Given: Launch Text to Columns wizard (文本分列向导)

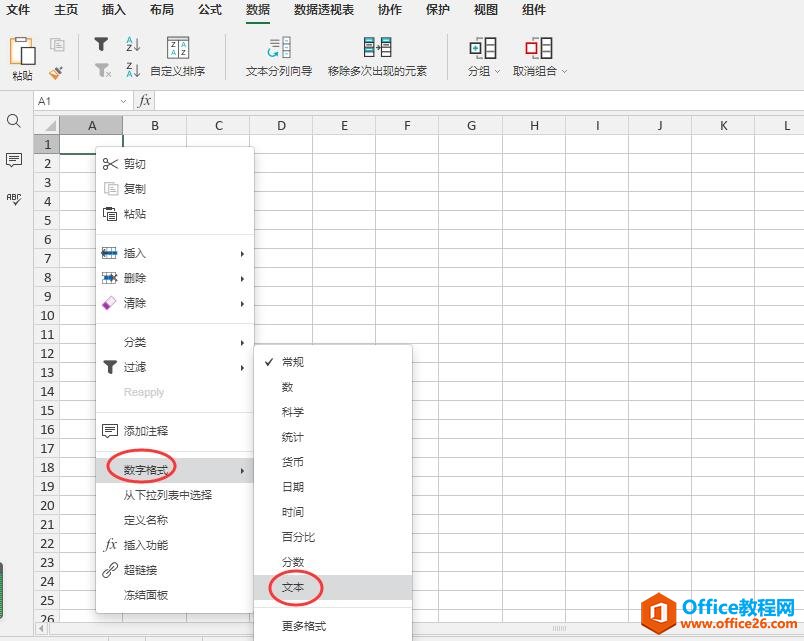Looking at the screenshot, I should 278,57.
